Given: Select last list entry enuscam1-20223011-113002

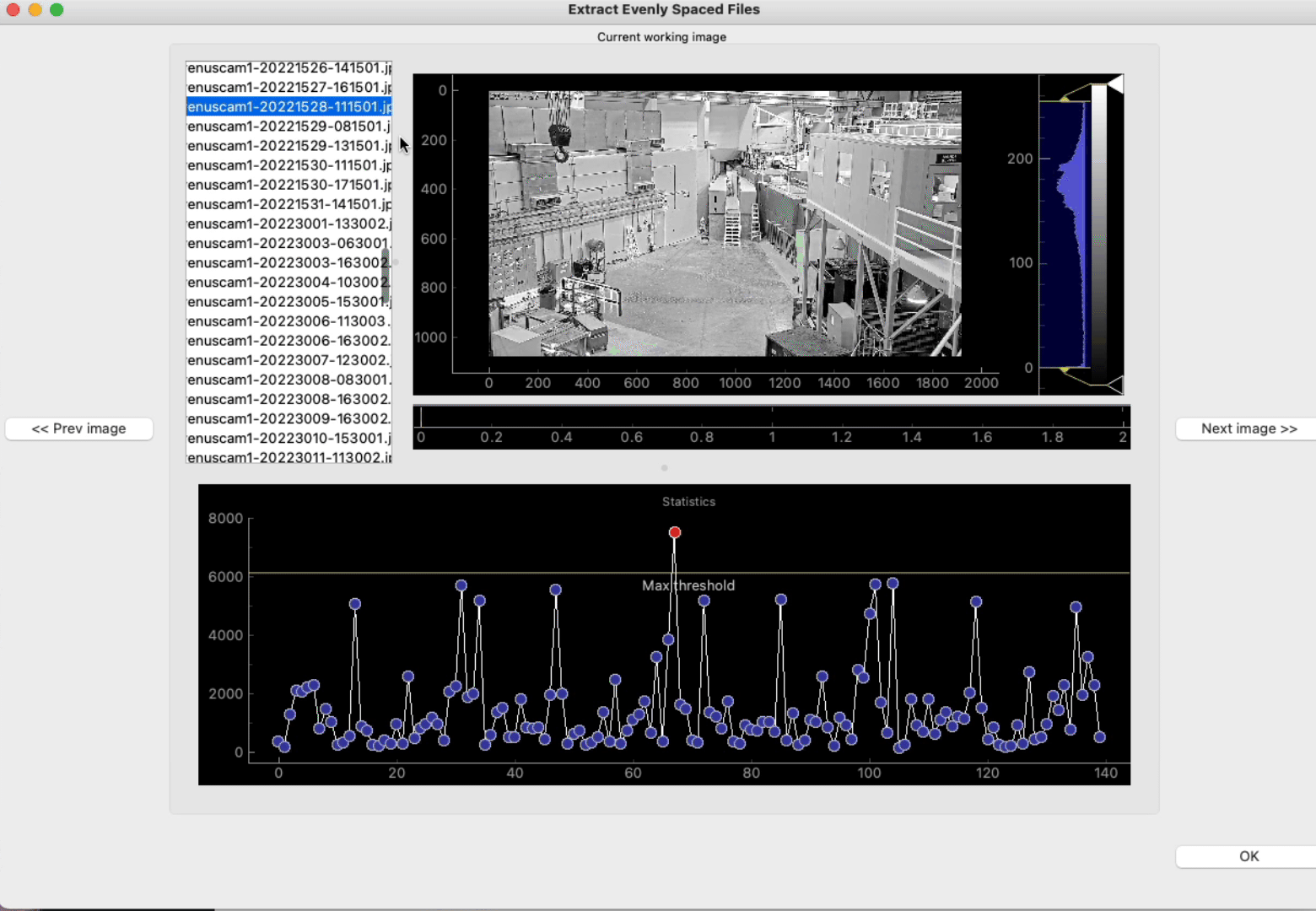Looking at the screenshot, I should [289, 457].
